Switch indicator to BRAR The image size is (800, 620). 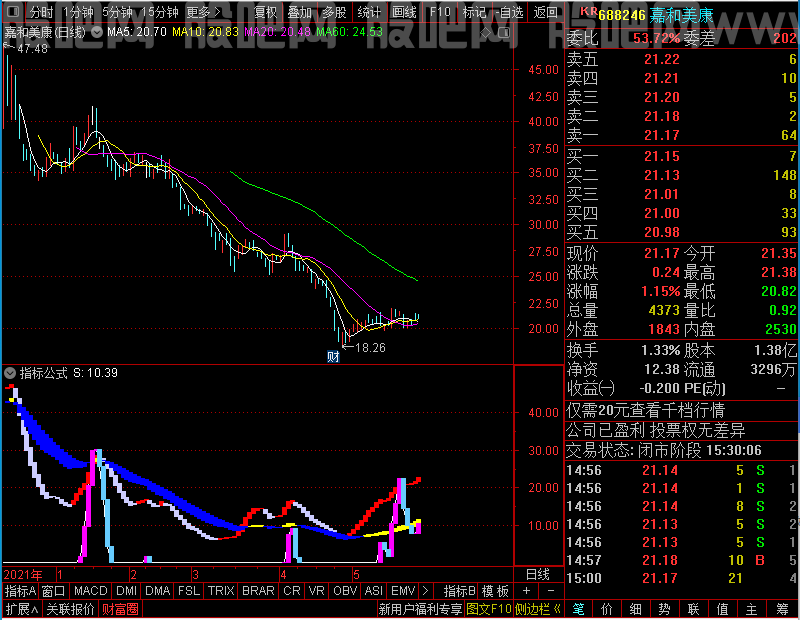coord(258,591)
